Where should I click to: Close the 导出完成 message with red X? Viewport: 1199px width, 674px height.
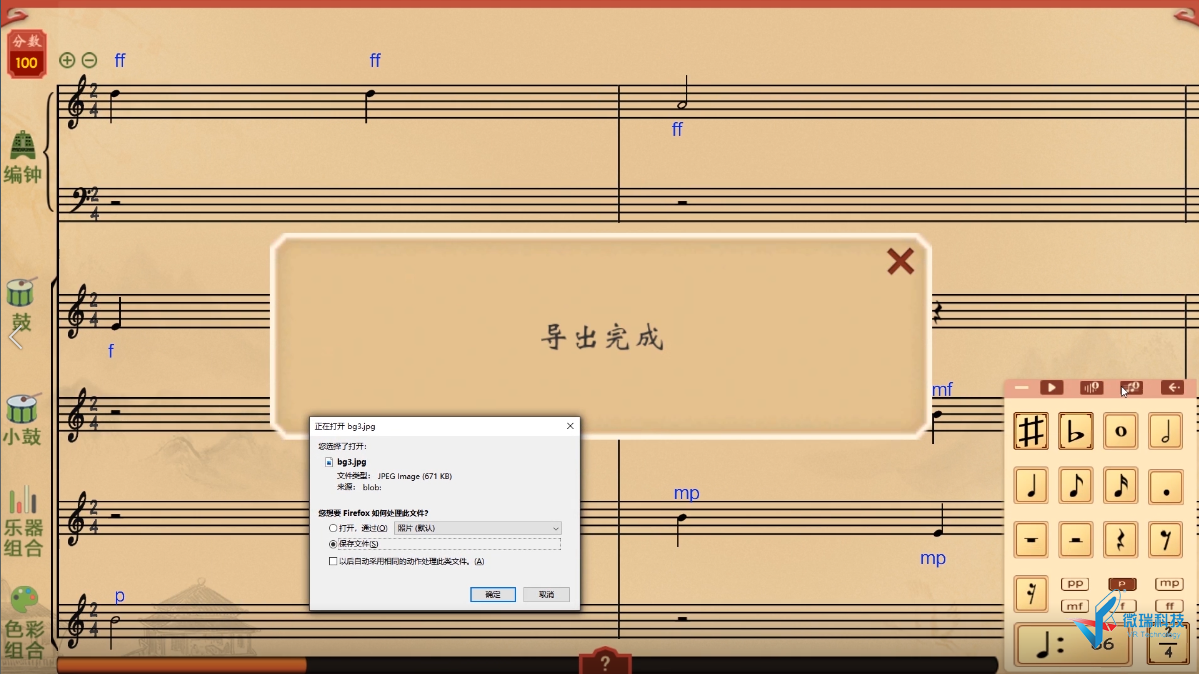pyautogui.click(x=900, y=262)
